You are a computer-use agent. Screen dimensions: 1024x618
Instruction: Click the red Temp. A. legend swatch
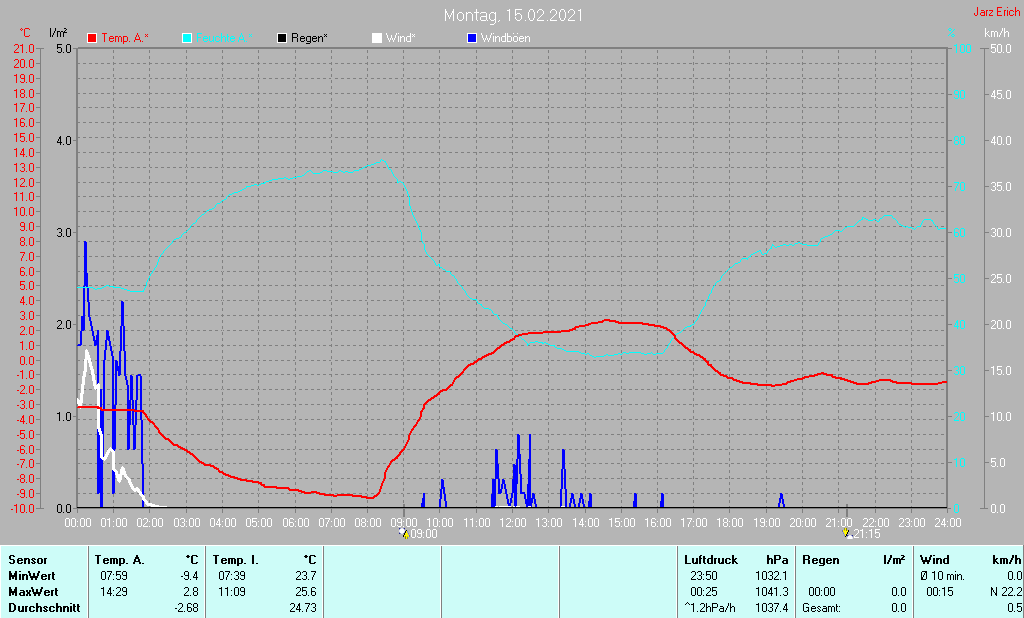point(92,39)
